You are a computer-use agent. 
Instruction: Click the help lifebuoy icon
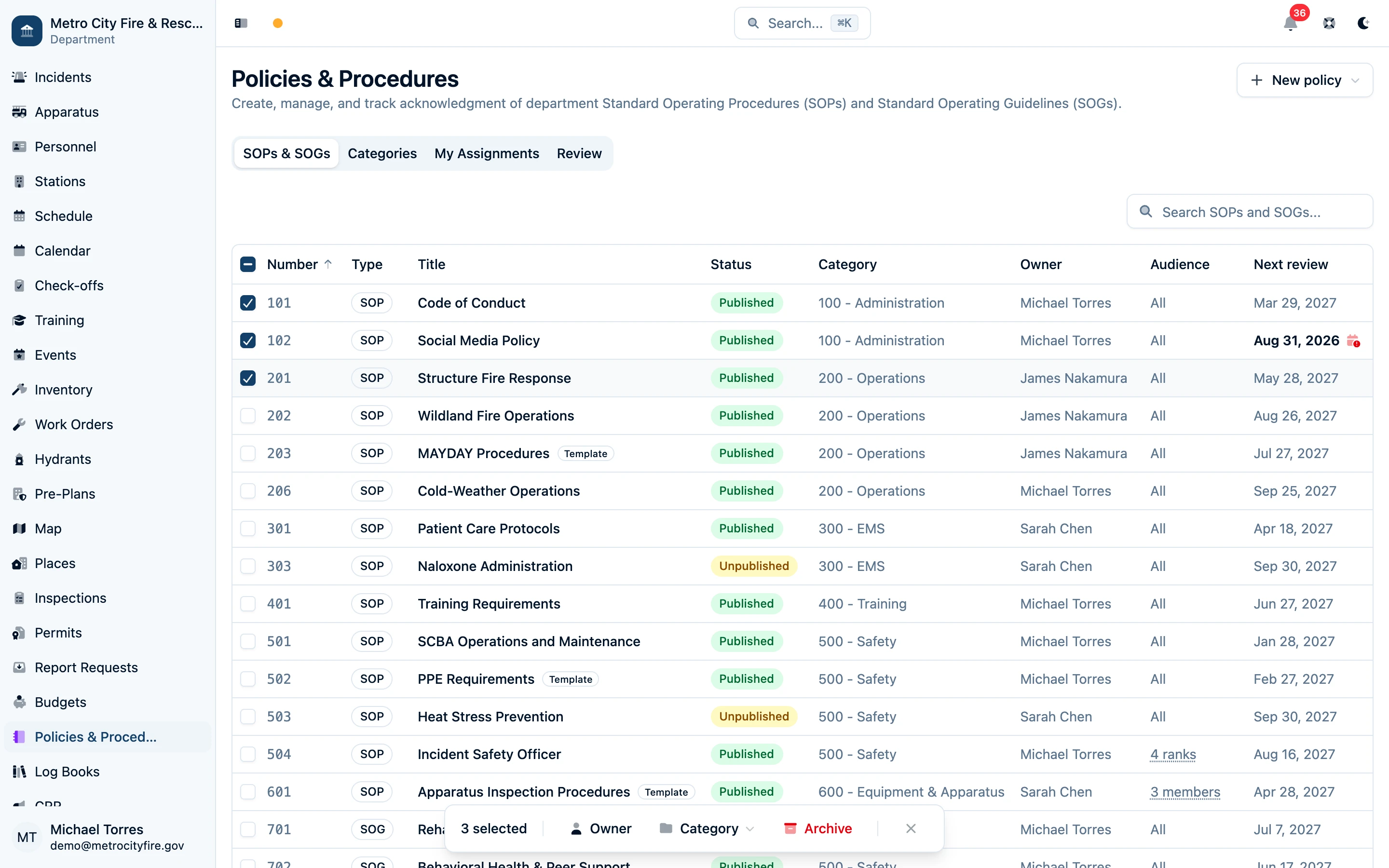click(1329, 23)
